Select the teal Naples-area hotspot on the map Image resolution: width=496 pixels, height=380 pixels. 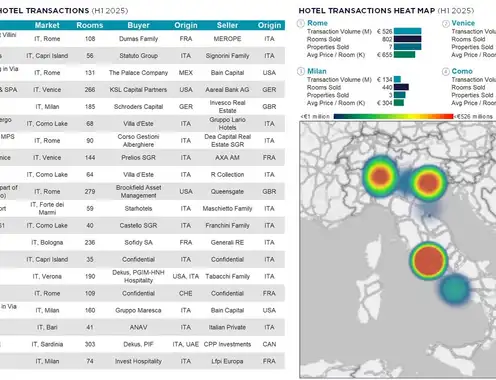455,289
